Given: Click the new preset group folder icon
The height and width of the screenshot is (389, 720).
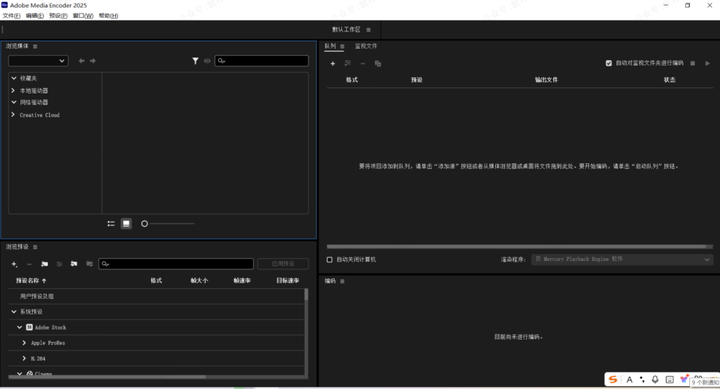Looking at the screenshot, I should [45, 264].
